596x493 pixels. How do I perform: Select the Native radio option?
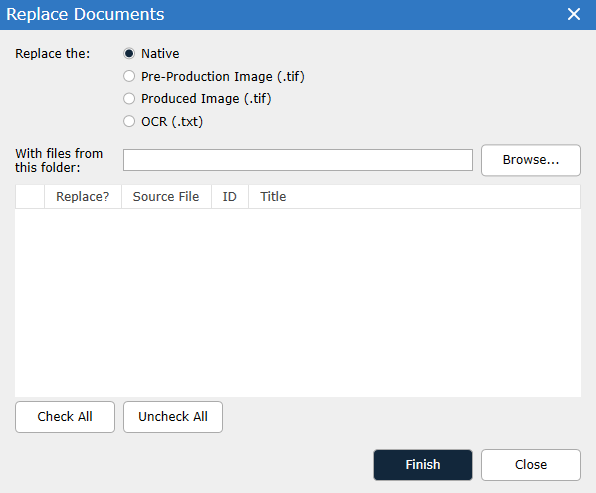pyautogui.click(x=129, y=54)
